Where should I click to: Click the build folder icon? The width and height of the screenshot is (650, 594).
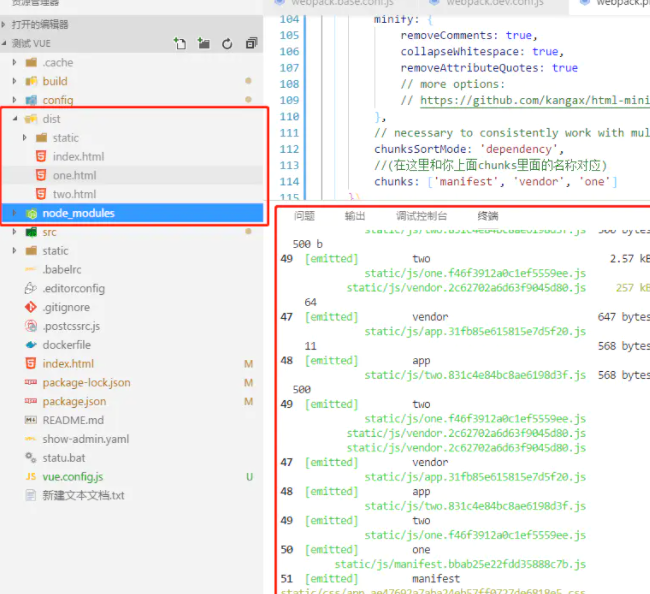click(31, 81)
